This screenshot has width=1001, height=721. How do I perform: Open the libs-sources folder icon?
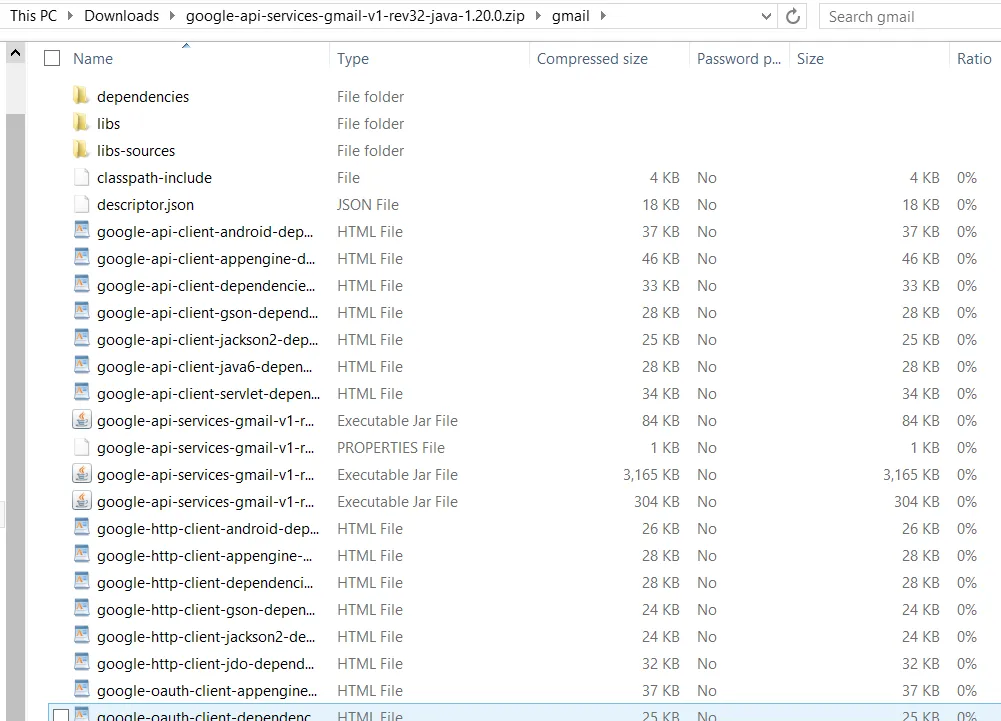point(81,150)
